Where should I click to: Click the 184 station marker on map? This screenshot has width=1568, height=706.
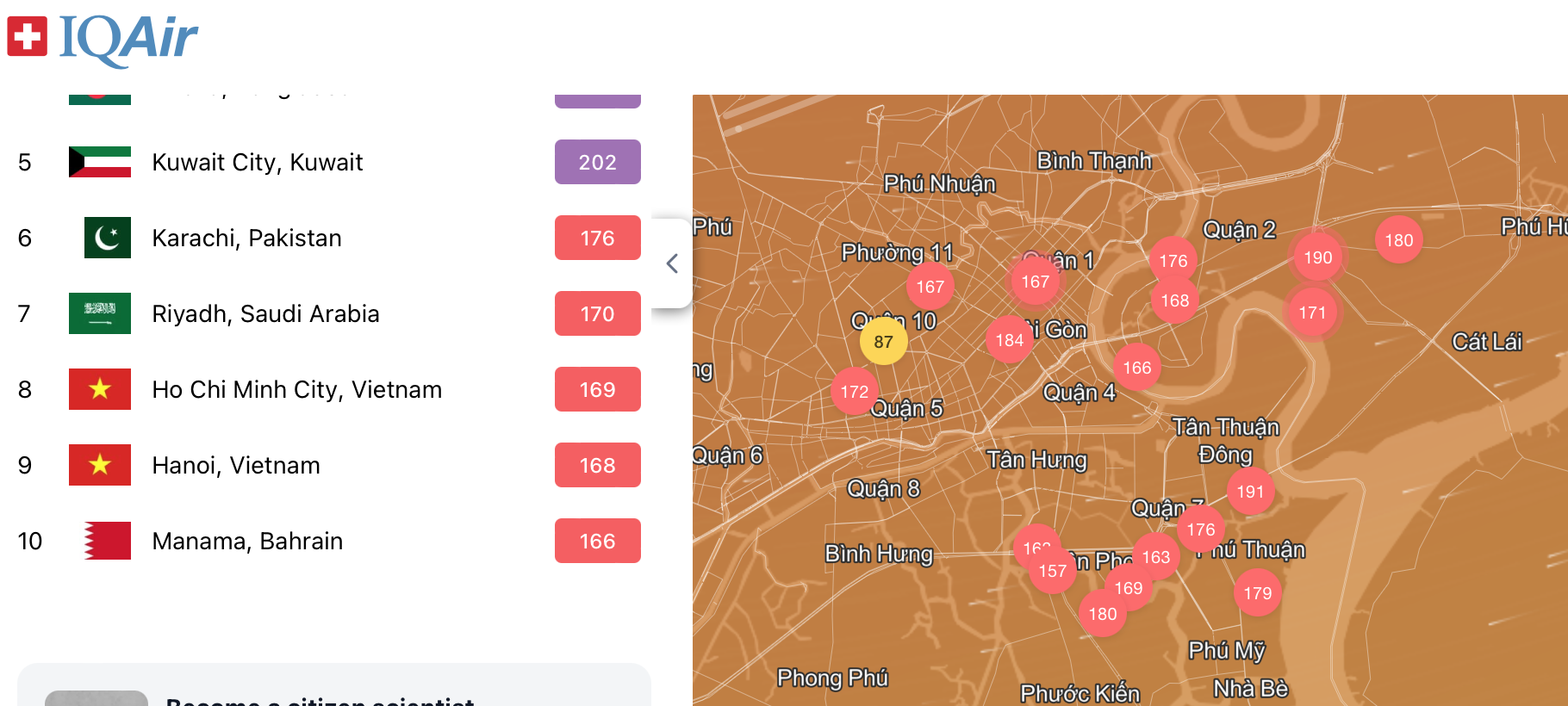tap(1009, 340)
